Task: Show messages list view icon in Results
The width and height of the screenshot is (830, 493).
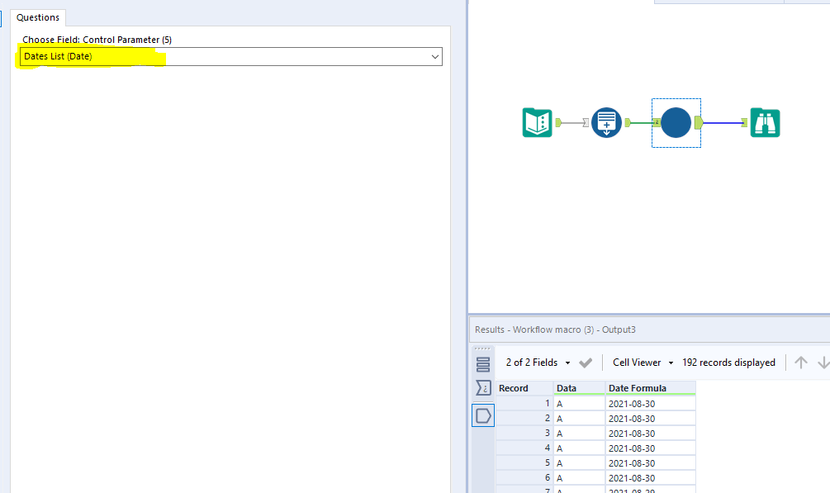Action: tap(483, 364)
